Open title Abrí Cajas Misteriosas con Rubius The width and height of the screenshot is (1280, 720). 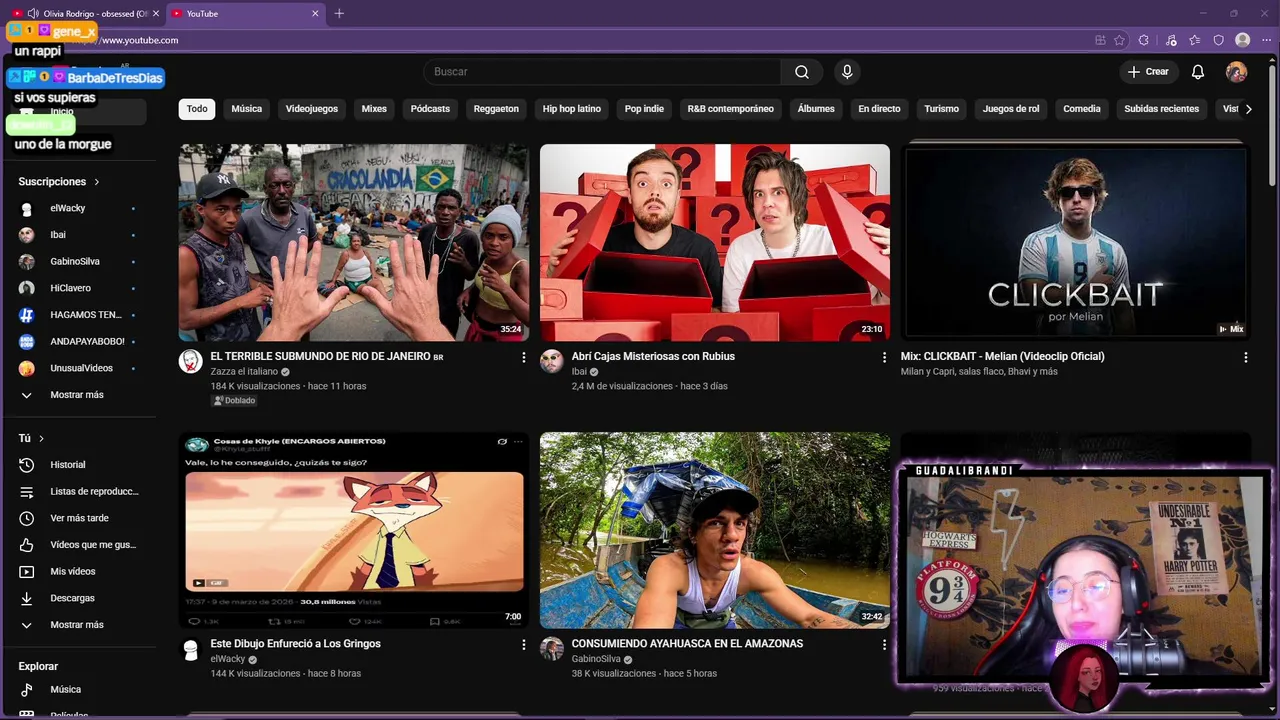tap(653, 357)
